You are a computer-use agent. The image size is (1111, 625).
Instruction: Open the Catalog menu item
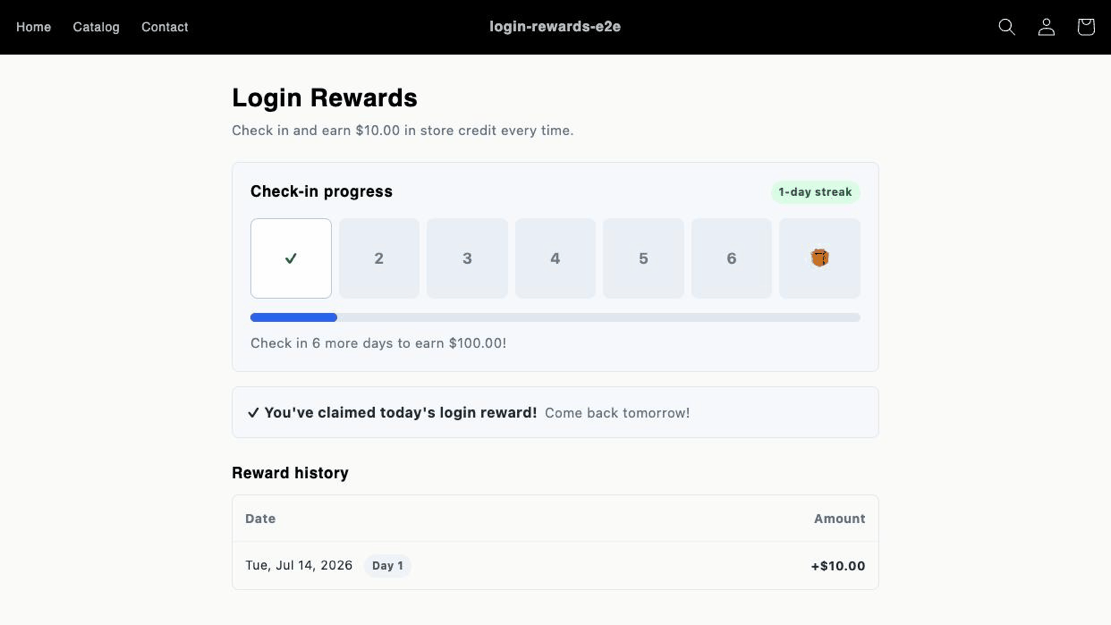96,27
